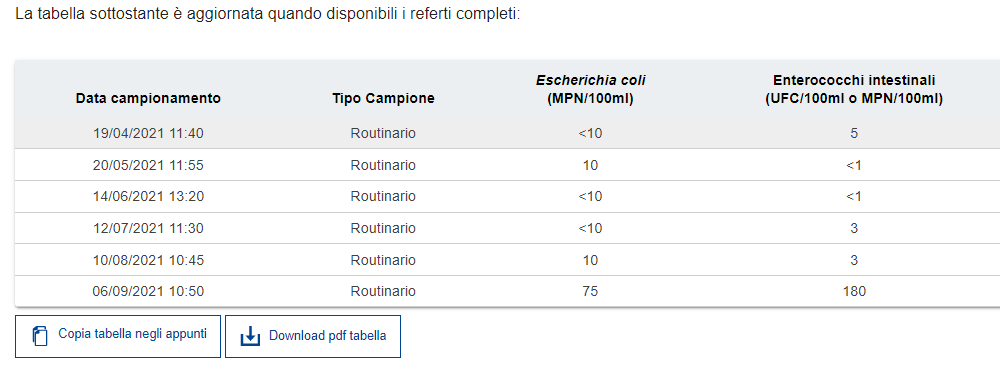Image resolution: width=1000 pixels, height=374 pixels.
Task: Download pdf tabella button
Action: (313, 336)
